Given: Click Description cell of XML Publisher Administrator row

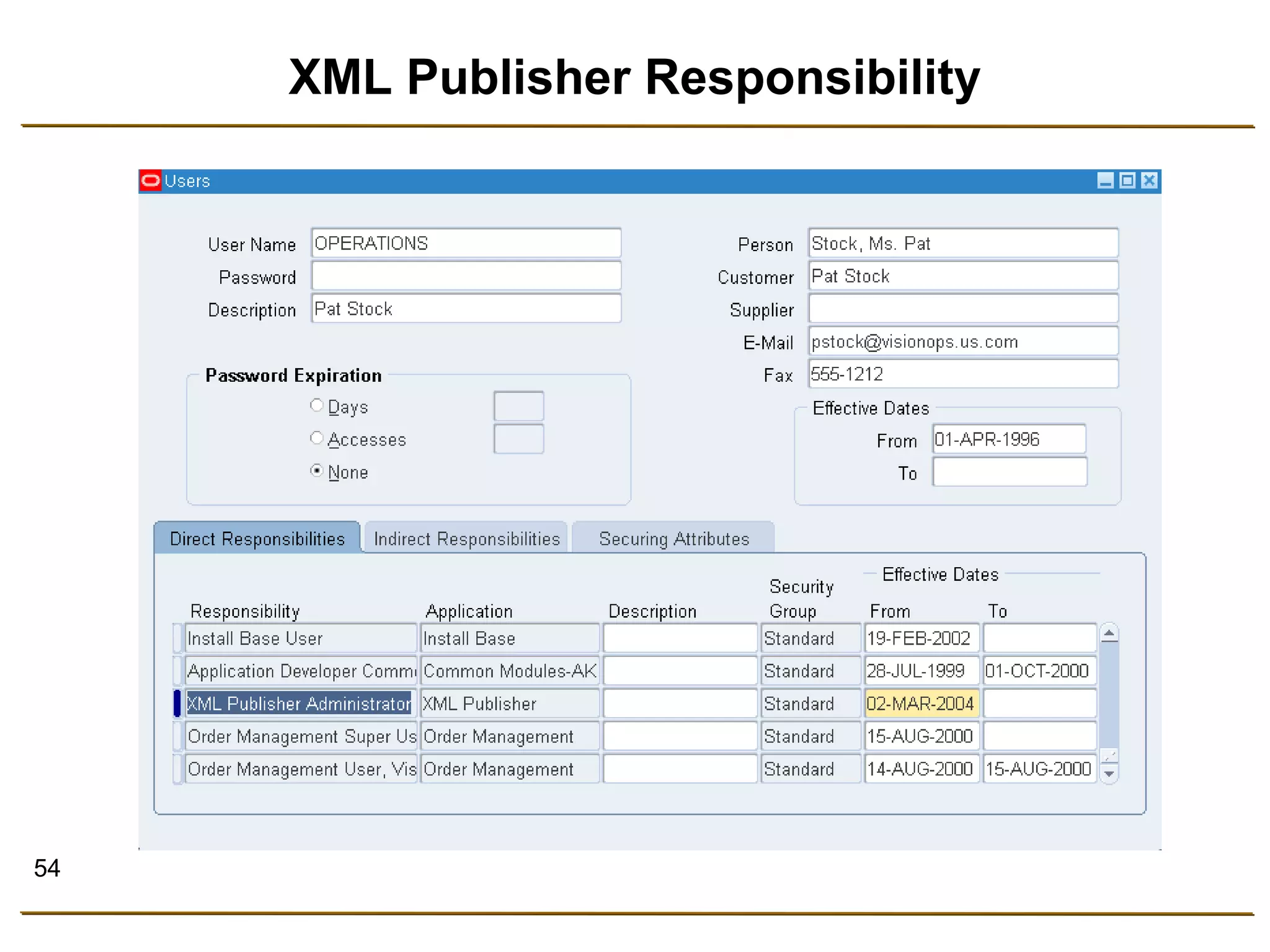Looking at the screenshot, I should [x=680, y=704].
